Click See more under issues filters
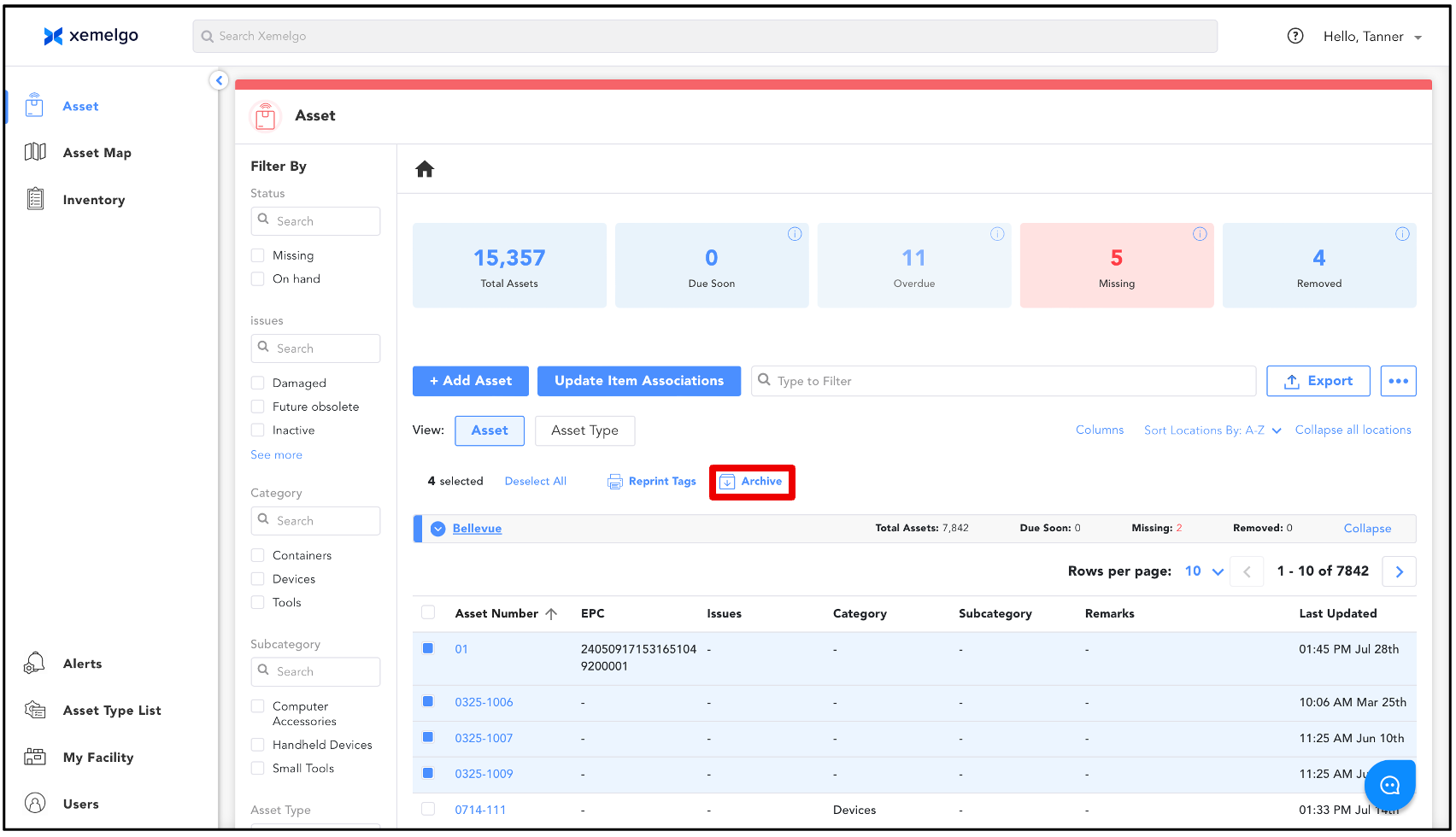Screen dimensions: 1456x837 pyautogui.click(x=276, y=455)
